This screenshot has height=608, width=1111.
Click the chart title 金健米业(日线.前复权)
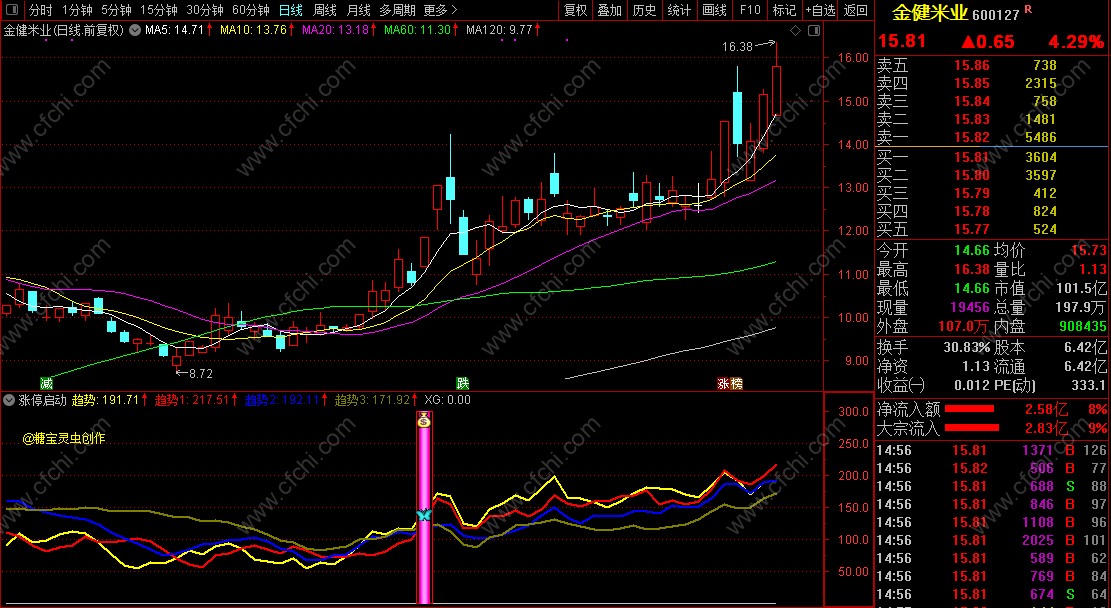(64, 30)
